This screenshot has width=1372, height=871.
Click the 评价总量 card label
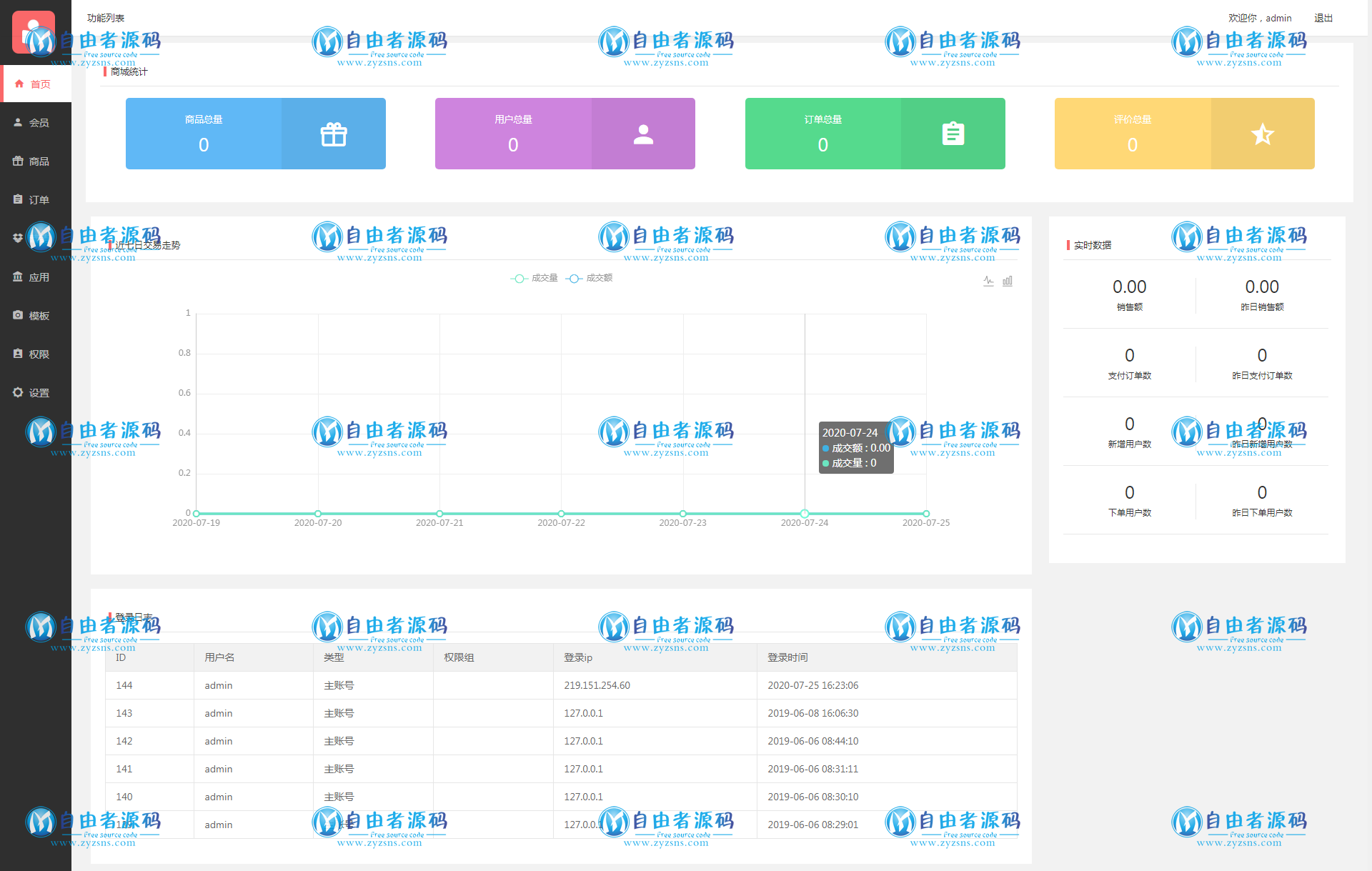(1133, 119)
